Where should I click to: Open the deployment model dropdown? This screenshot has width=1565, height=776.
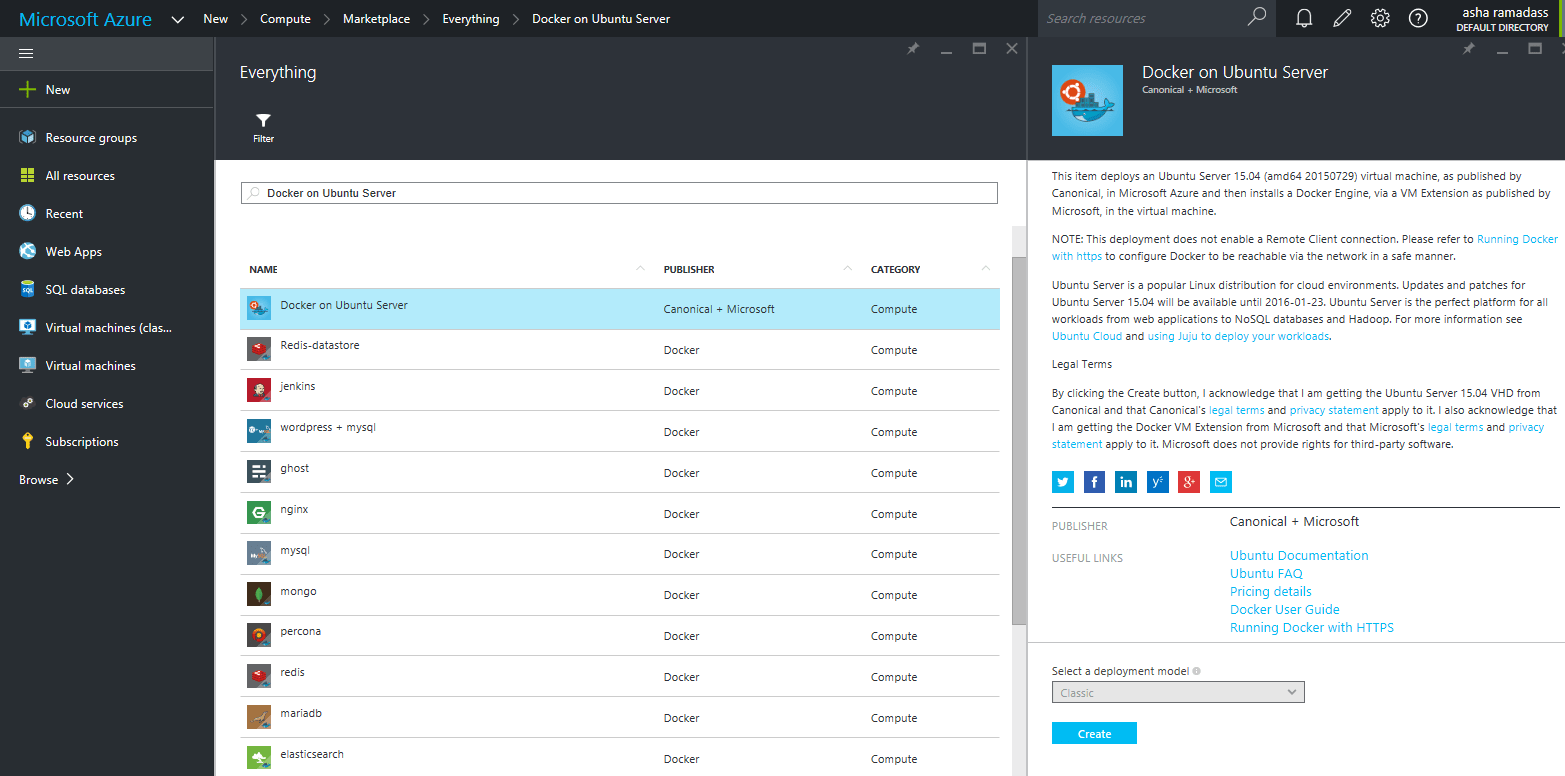[1178, 692]
